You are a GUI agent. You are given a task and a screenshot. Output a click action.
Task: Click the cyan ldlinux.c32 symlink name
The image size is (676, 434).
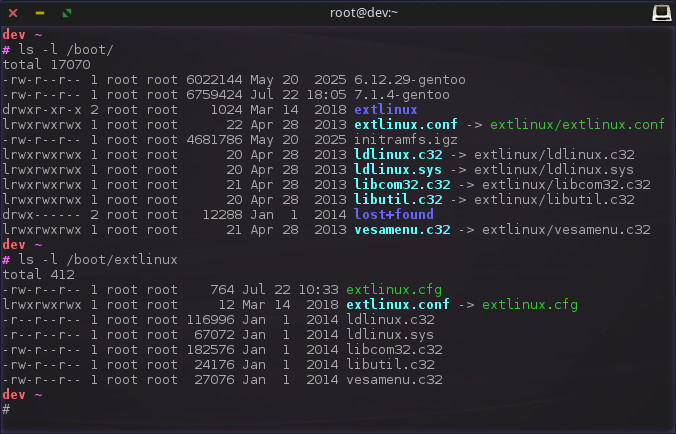point(398,155)
